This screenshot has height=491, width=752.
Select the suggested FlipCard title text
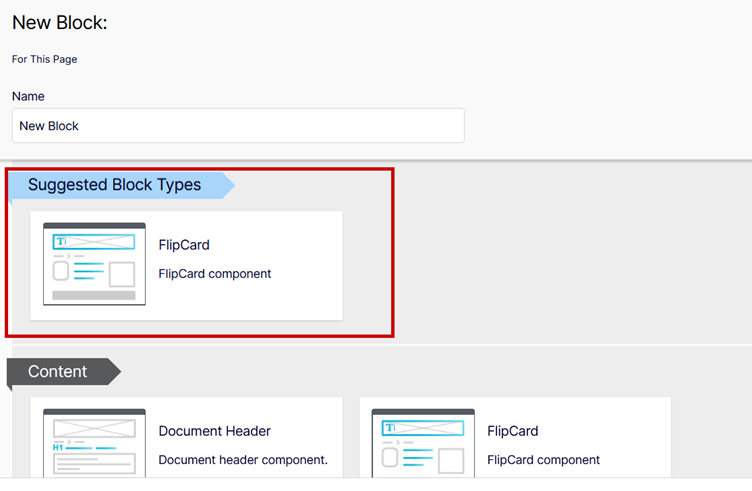pyautogui.click(x=184, y=245)
